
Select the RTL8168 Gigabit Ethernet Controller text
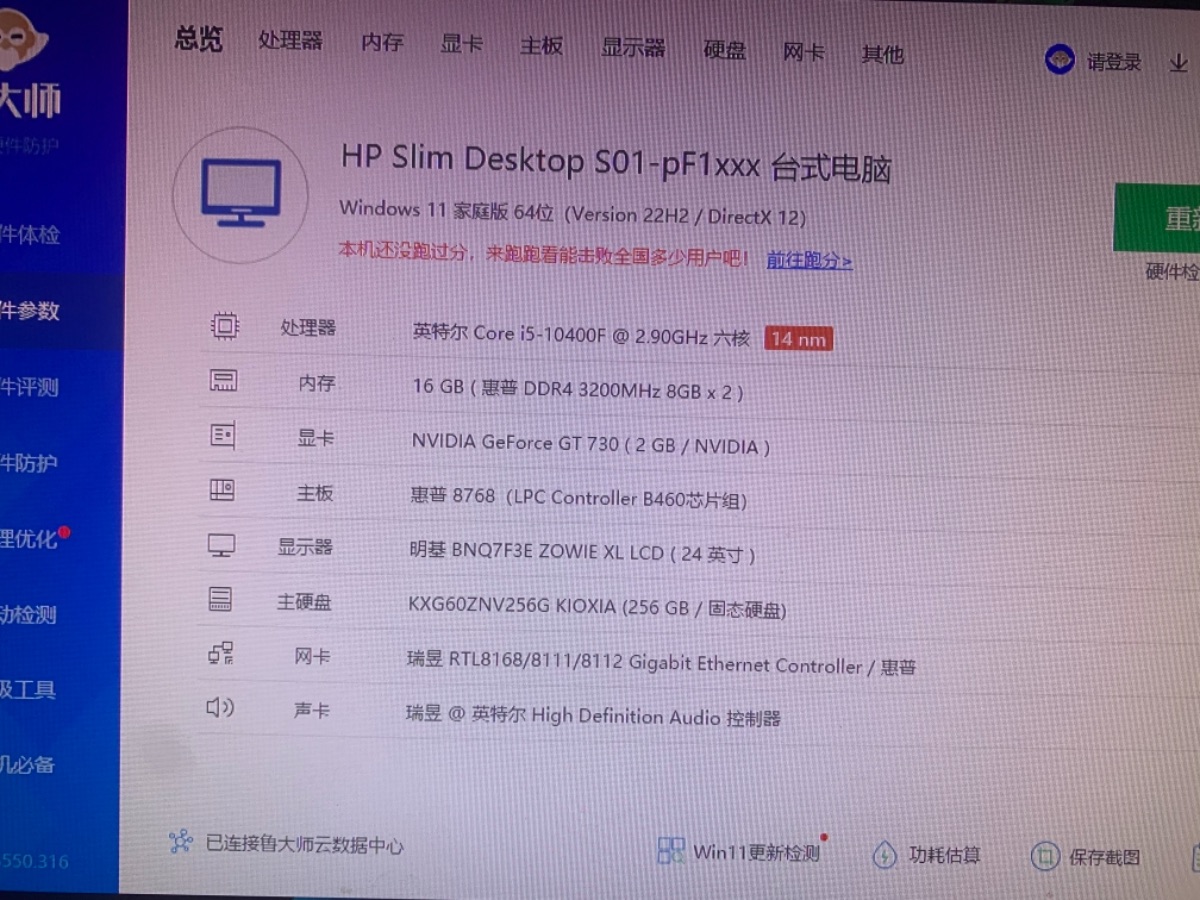pos(661,663)
